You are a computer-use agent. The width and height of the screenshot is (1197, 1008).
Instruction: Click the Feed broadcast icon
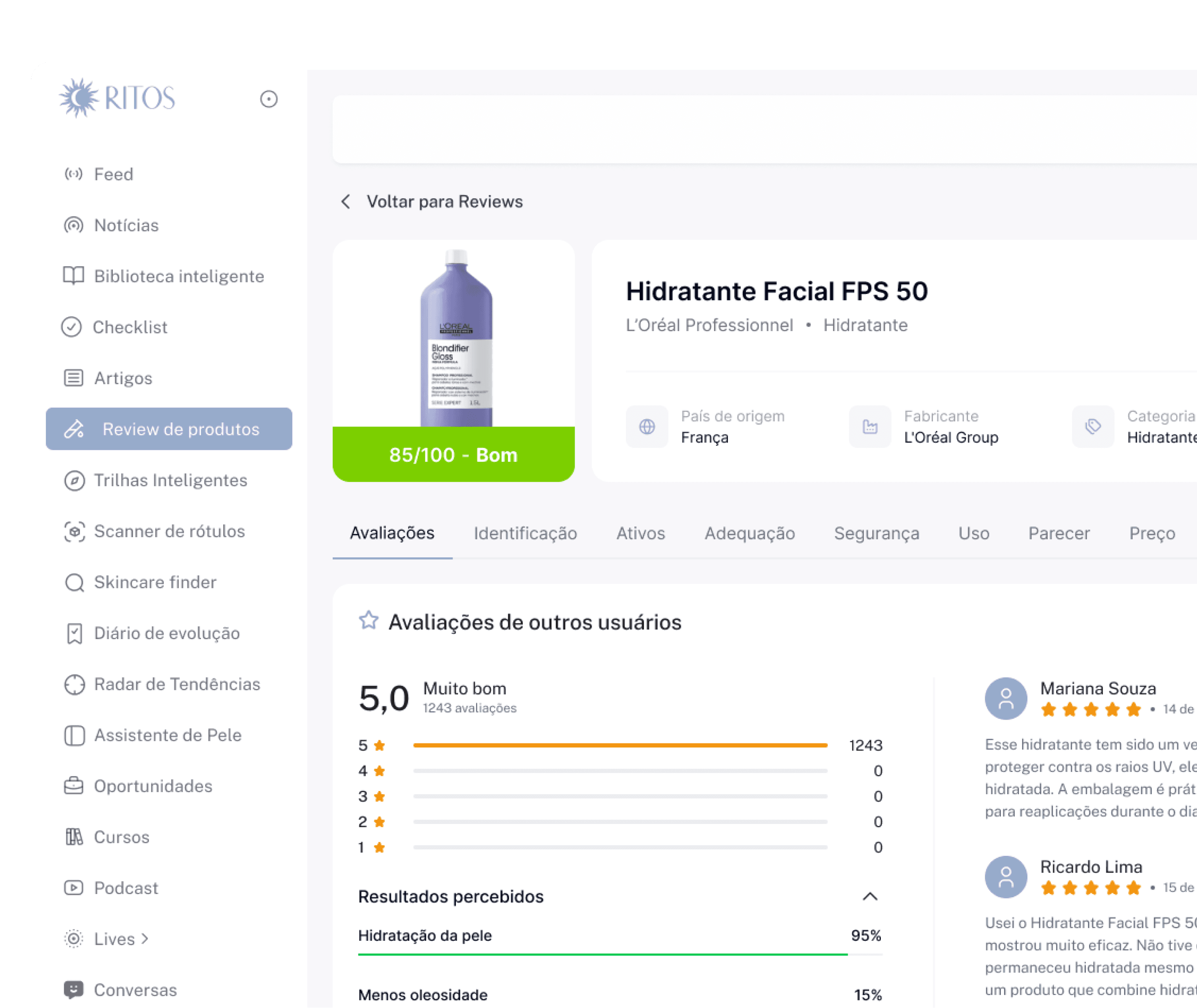click(x=73, y=174)
